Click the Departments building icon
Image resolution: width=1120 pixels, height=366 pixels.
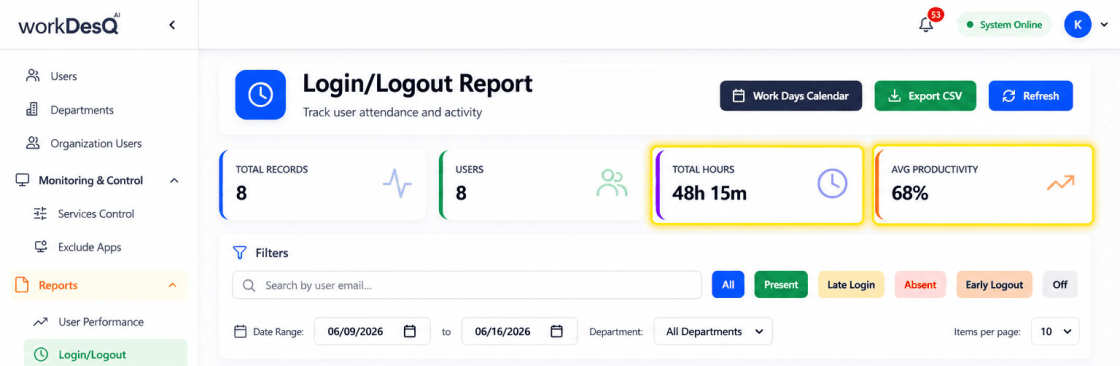tap(32, 109)
